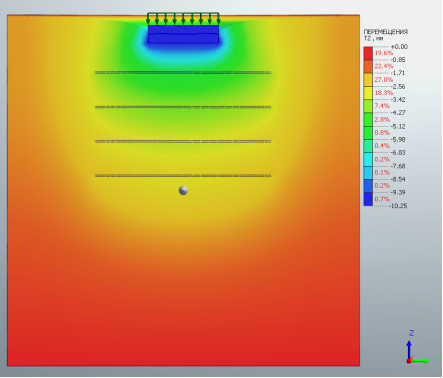Screen dimensions: 443x378
Task: Click the -9.39 scale value
Action: point(398,192)
